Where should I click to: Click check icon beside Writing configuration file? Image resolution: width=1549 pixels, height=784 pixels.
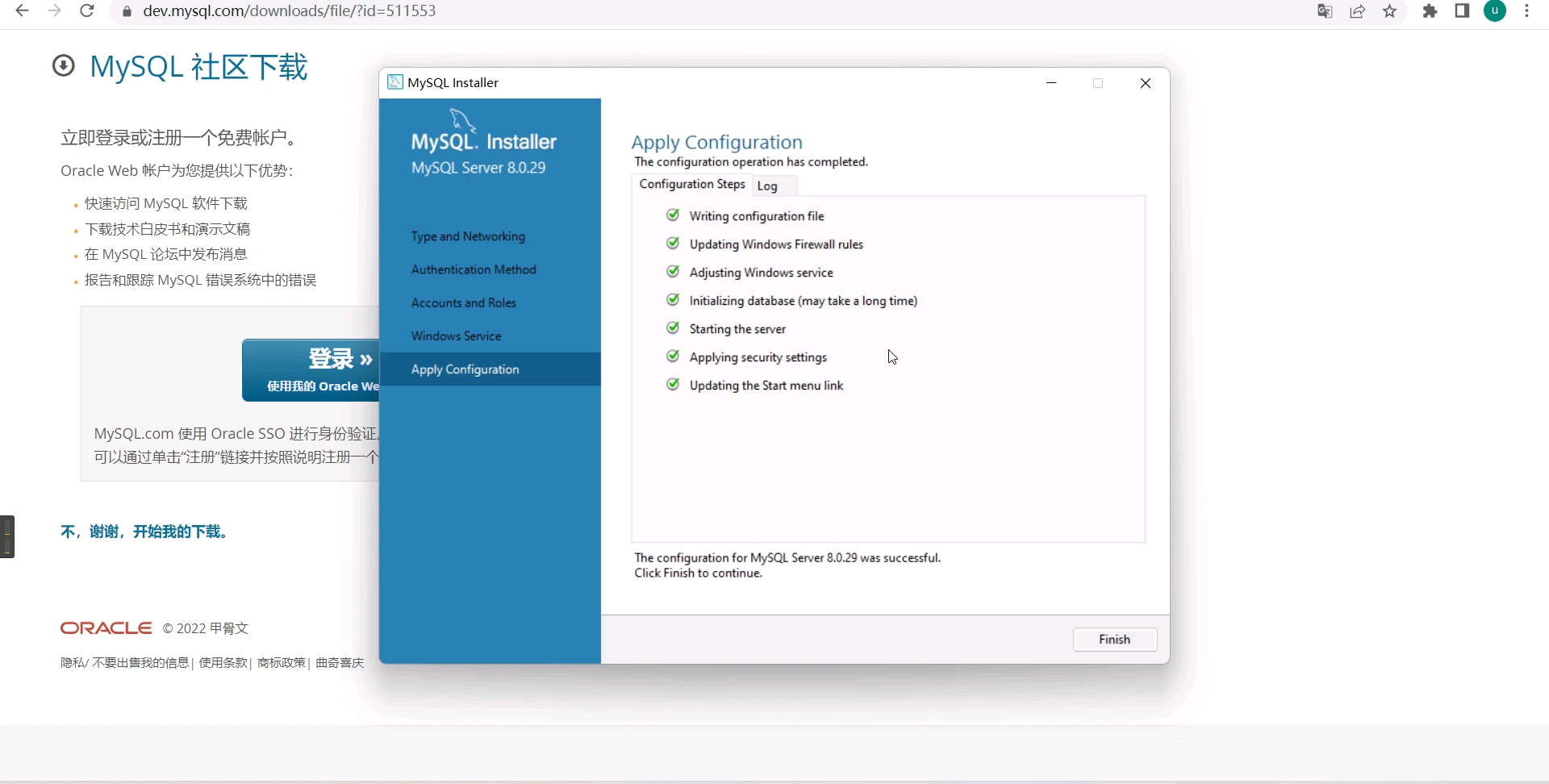673,215
